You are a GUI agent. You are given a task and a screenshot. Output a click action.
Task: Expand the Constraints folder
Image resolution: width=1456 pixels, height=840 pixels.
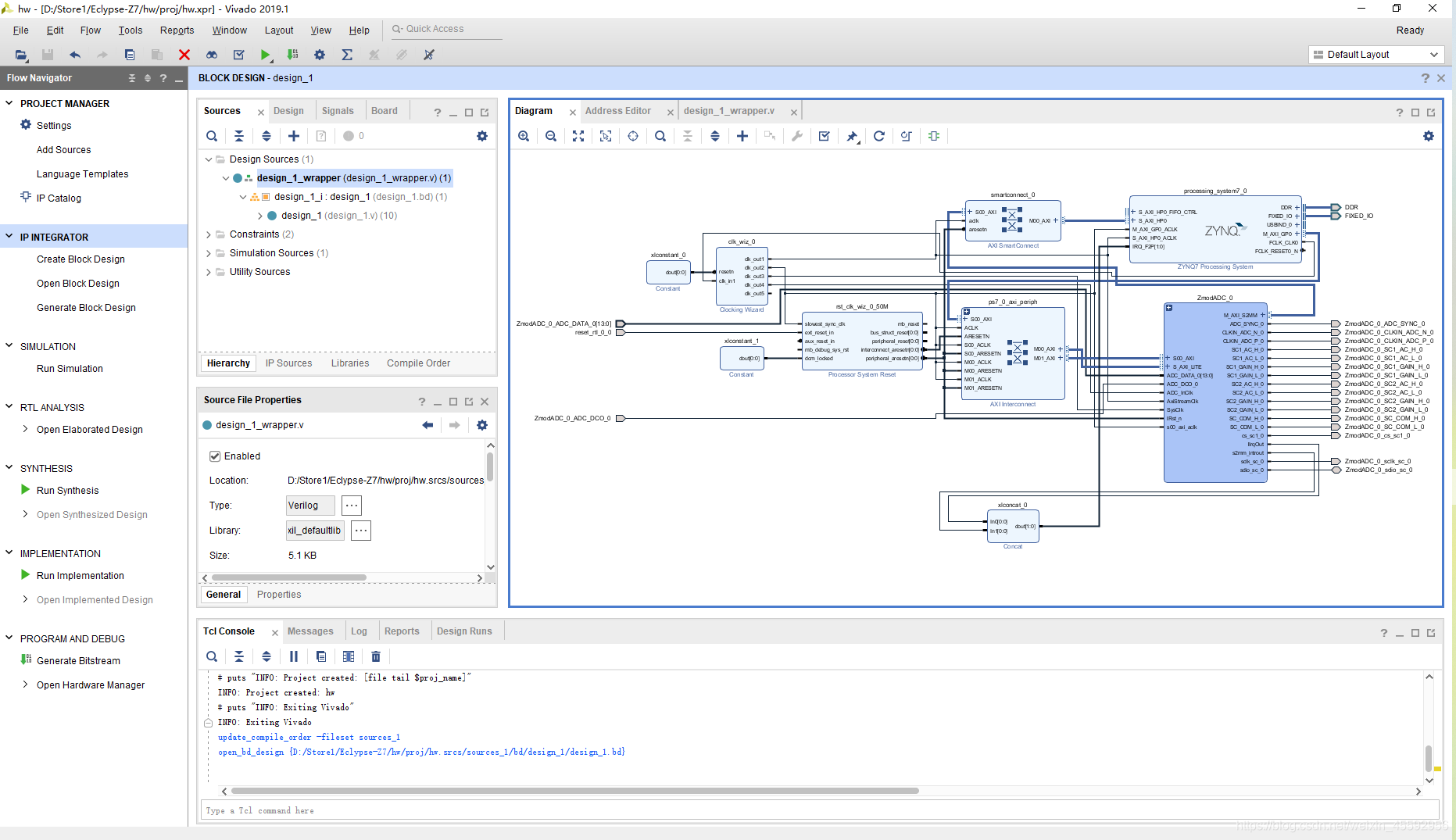tap(209, 234)
